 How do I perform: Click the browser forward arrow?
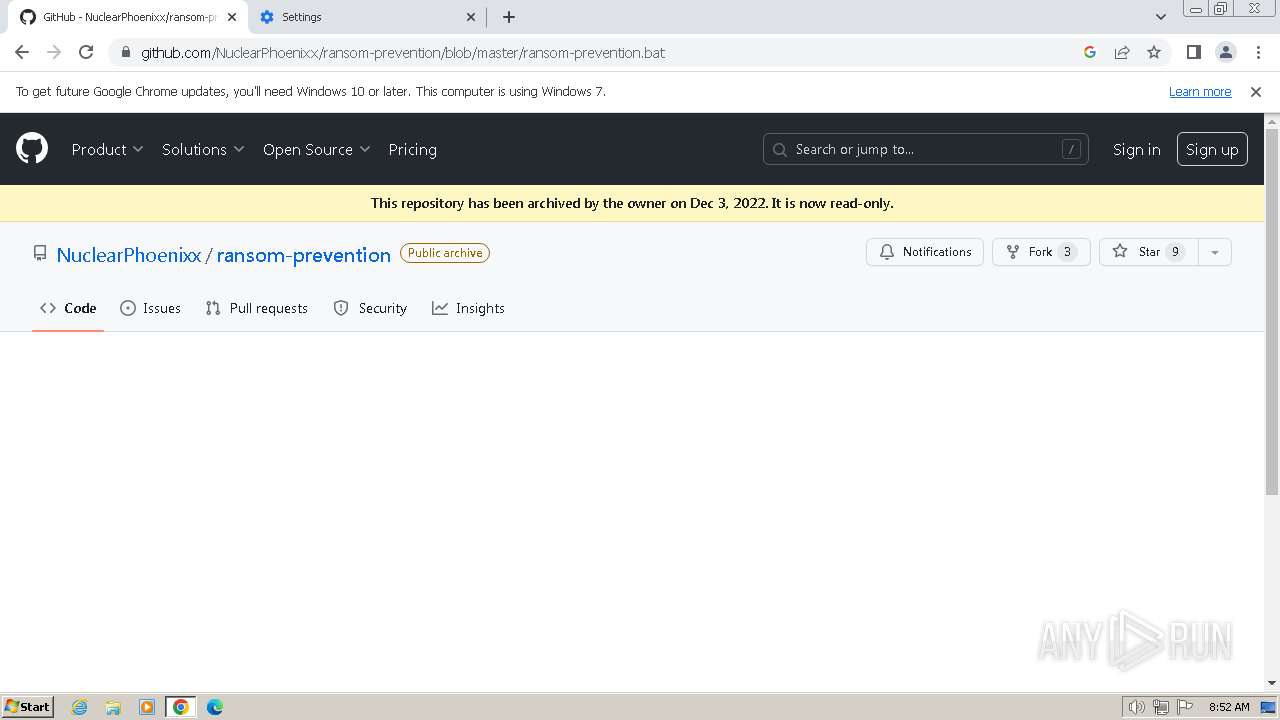(x=54, y=52)
